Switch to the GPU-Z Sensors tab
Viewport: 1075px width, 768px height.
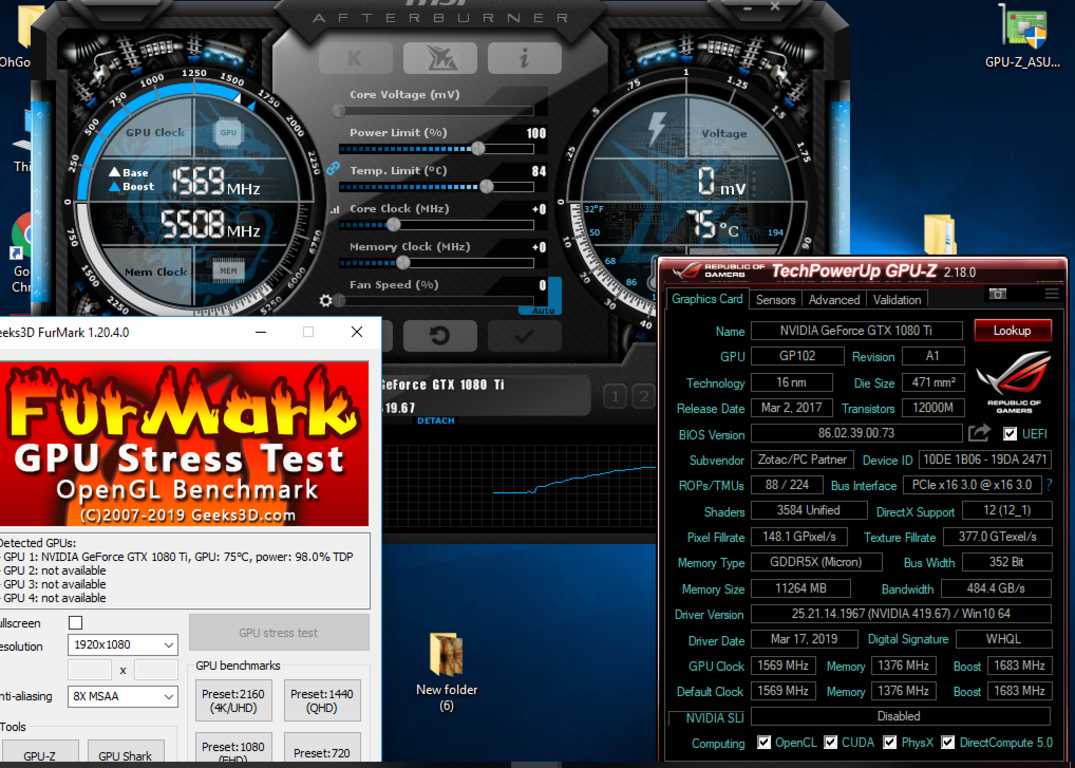point(775,299)
